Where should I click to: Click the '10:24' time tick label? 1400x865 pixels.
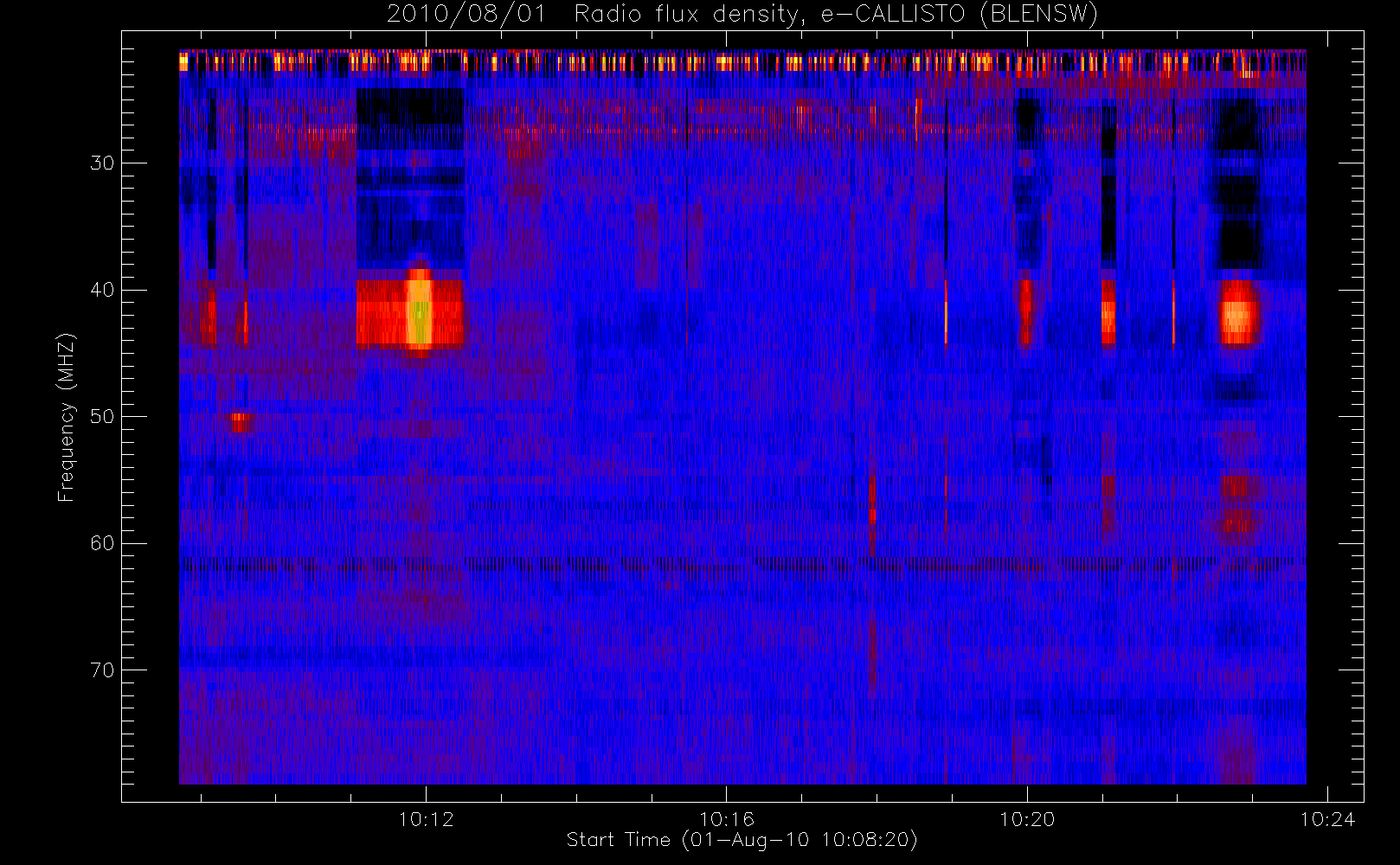pyautogui.click(x=1327, y=819)
